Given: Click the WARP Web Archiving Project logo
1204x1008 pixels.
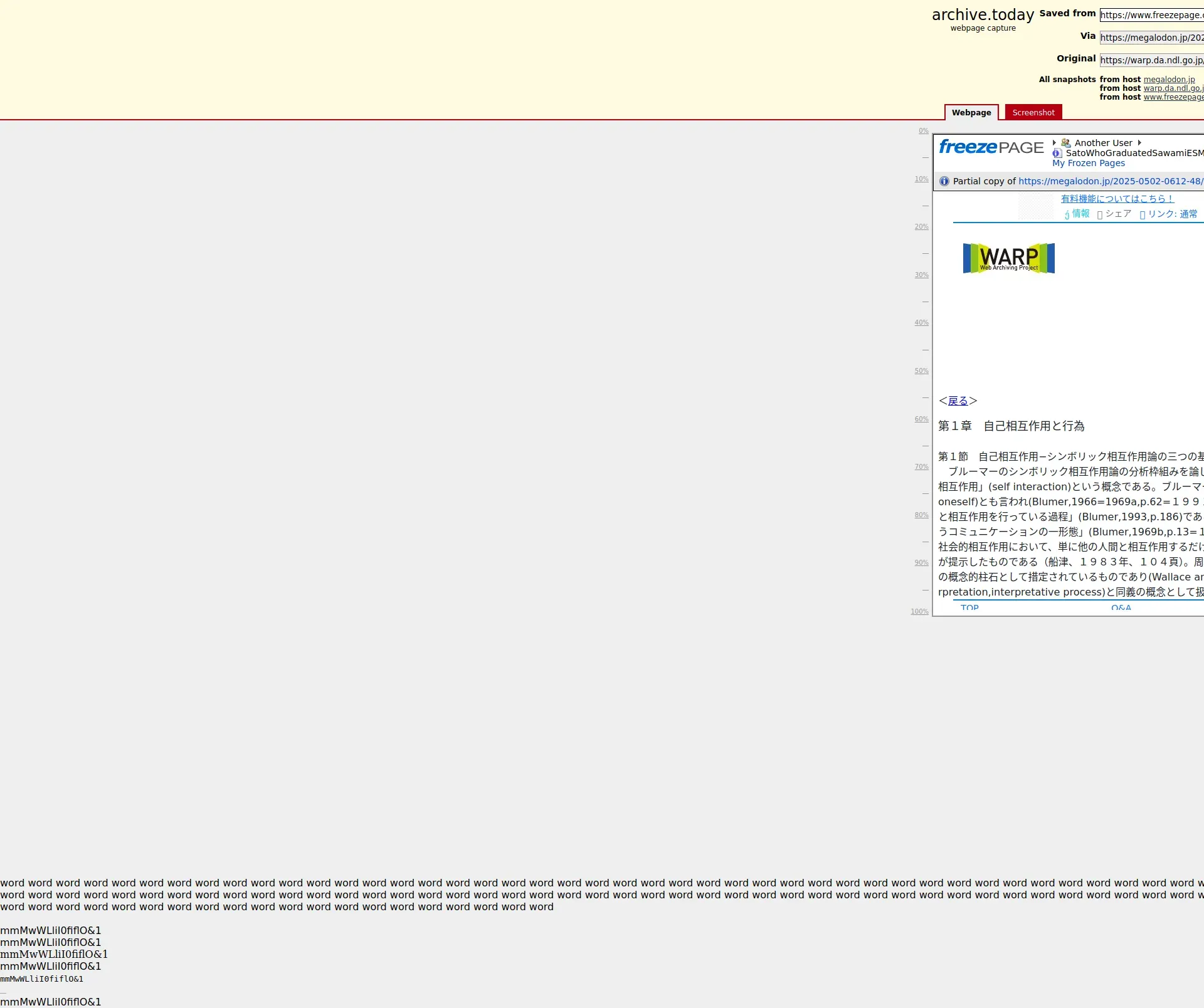Looking at the screenshot, I should [x=1008, y=258].
